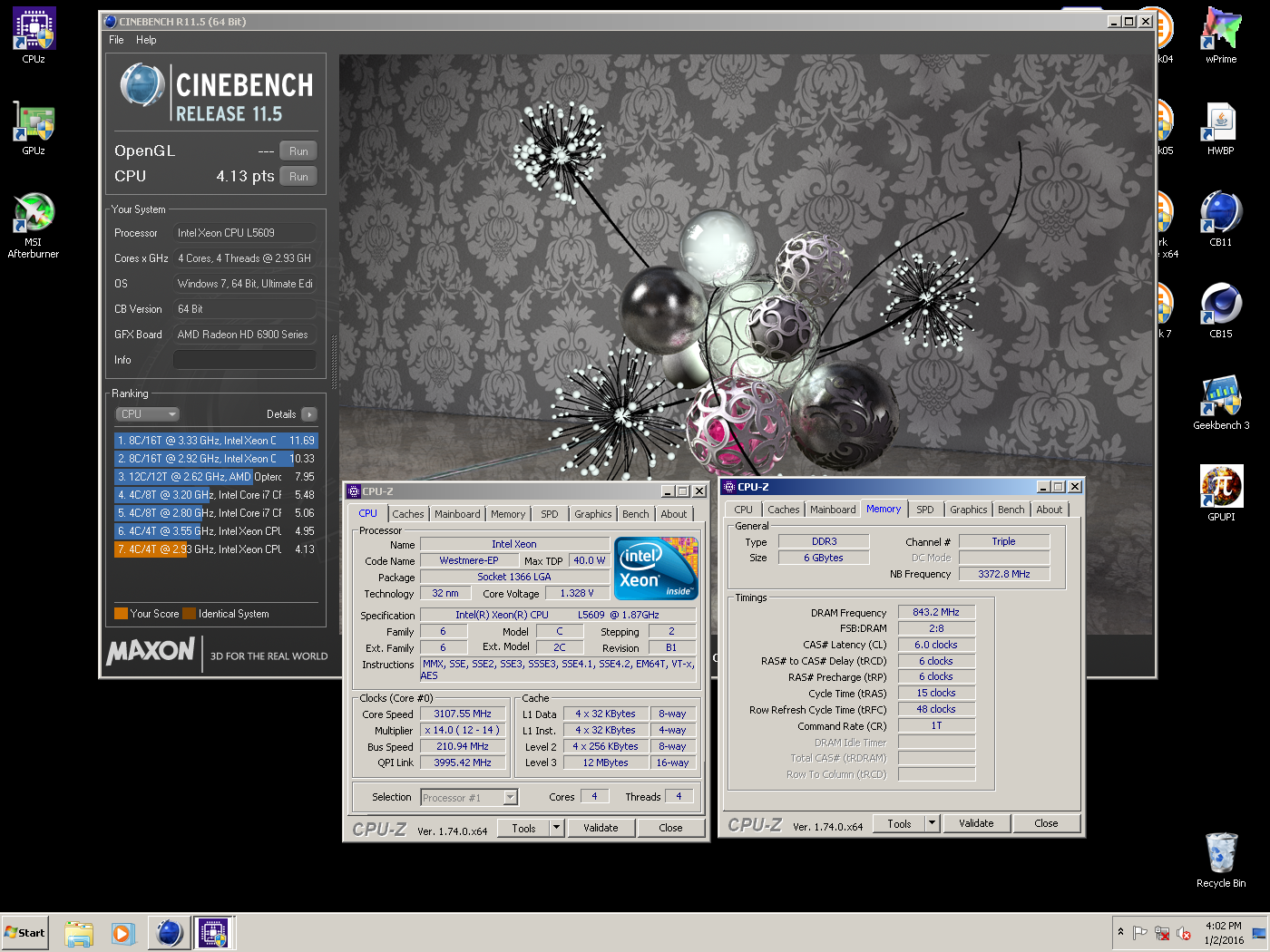Viewport: 1270px width, 952px height.
Task: Select ranking entry 1 with 11.69 score
Action: (x=216, y=441)
